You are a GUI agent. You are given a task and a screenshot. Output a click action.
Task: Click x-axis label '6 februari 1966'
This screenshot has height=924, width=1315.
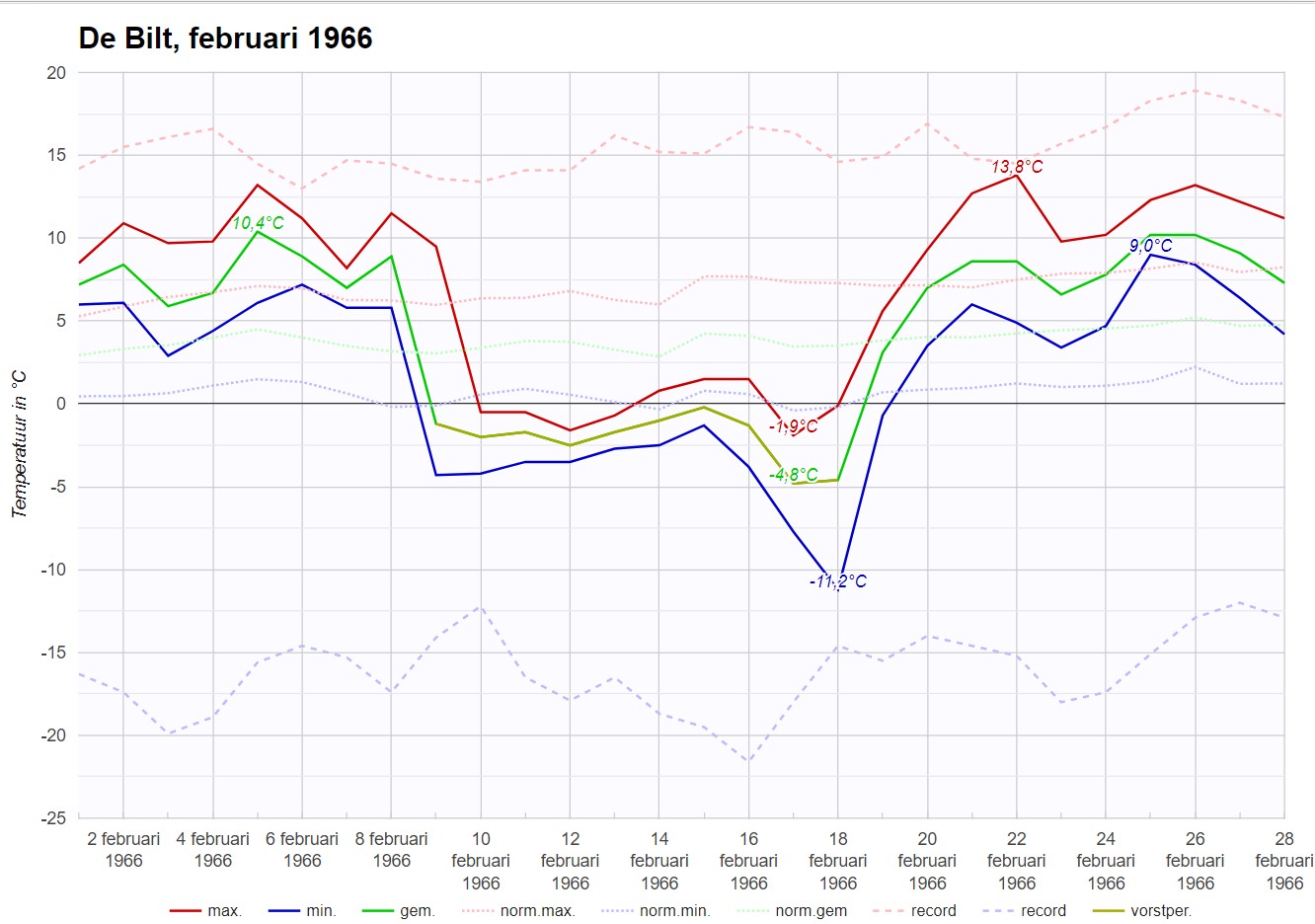click(302, 850)
